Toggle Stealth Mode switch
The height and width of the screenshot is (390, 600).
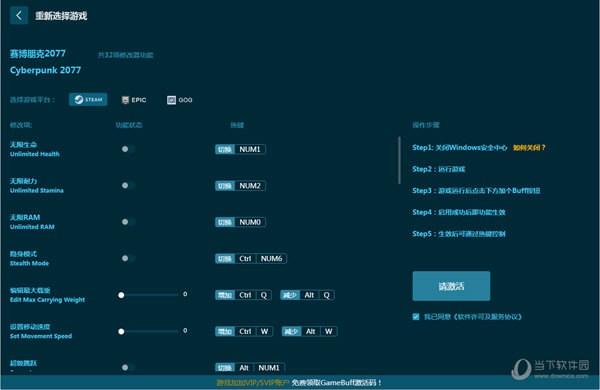(x=128, y=258)
